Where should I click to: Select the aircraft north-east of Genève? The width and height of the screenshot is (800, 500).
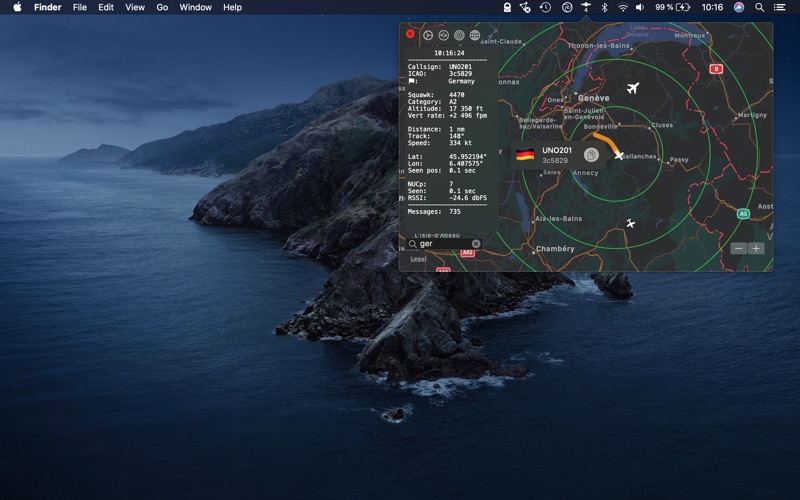click(633, 88)
